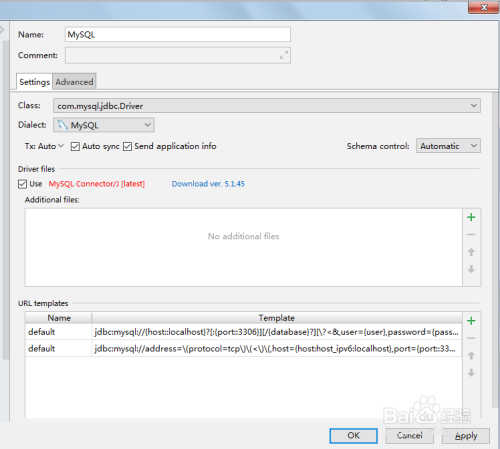Expand the Tx: Auto selector

[44, 146]
